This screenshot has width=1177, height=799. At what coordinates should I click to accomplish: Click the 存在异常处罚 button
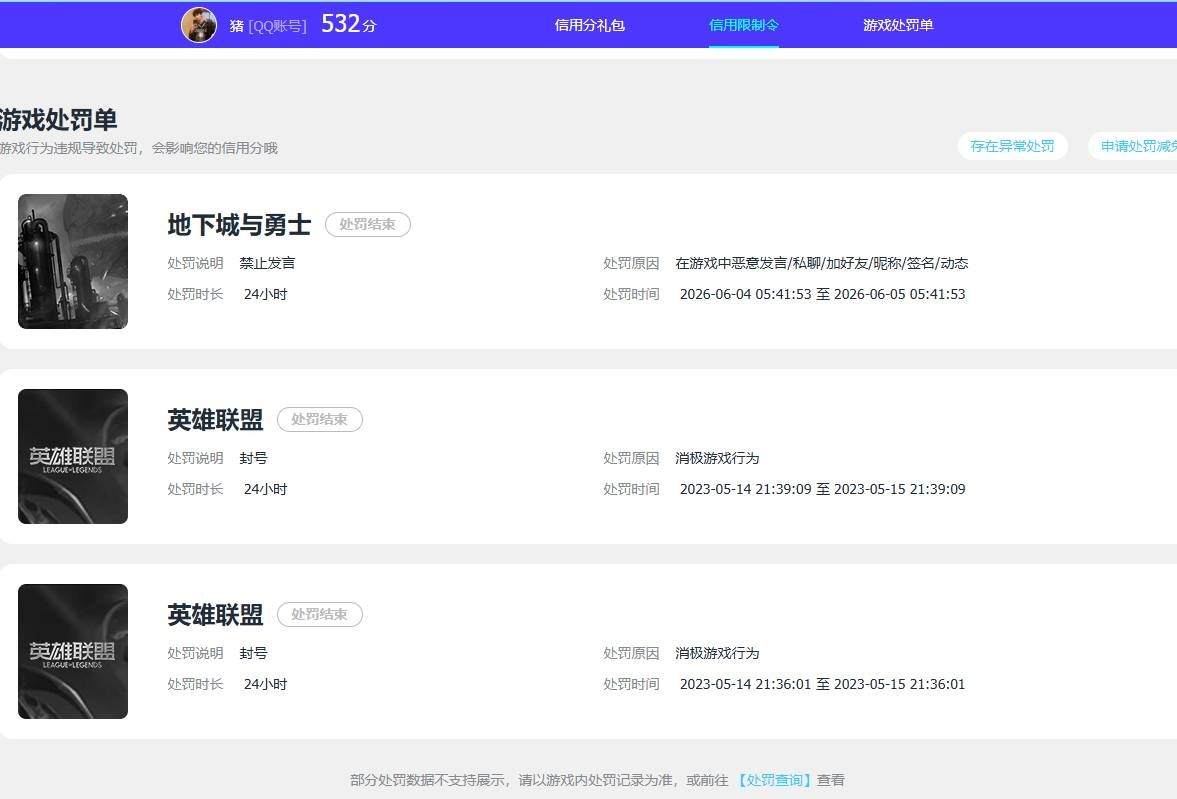[x=1012, y=146]
